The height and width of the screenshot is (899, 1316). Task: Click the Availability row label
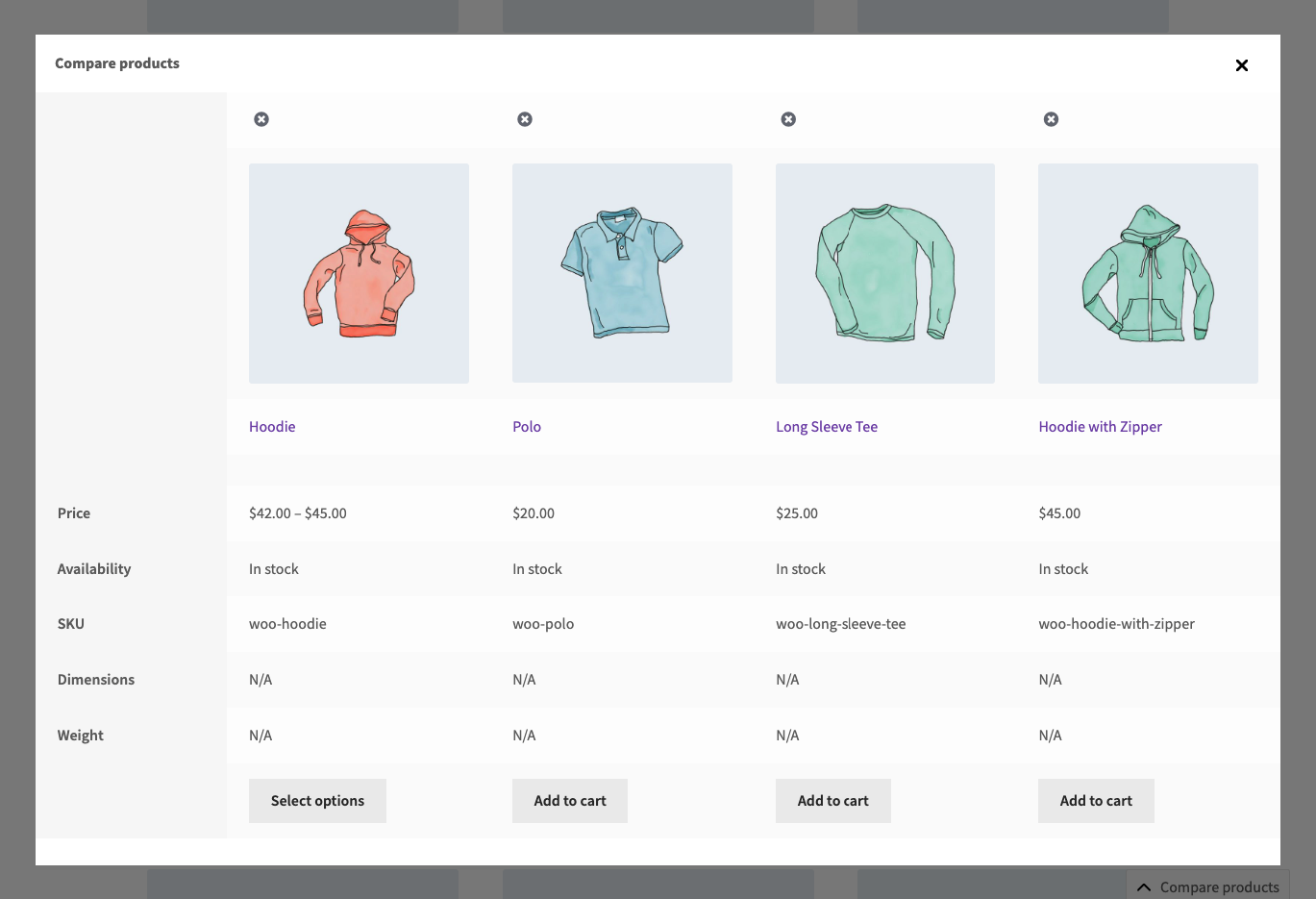[x=94, y=569]
